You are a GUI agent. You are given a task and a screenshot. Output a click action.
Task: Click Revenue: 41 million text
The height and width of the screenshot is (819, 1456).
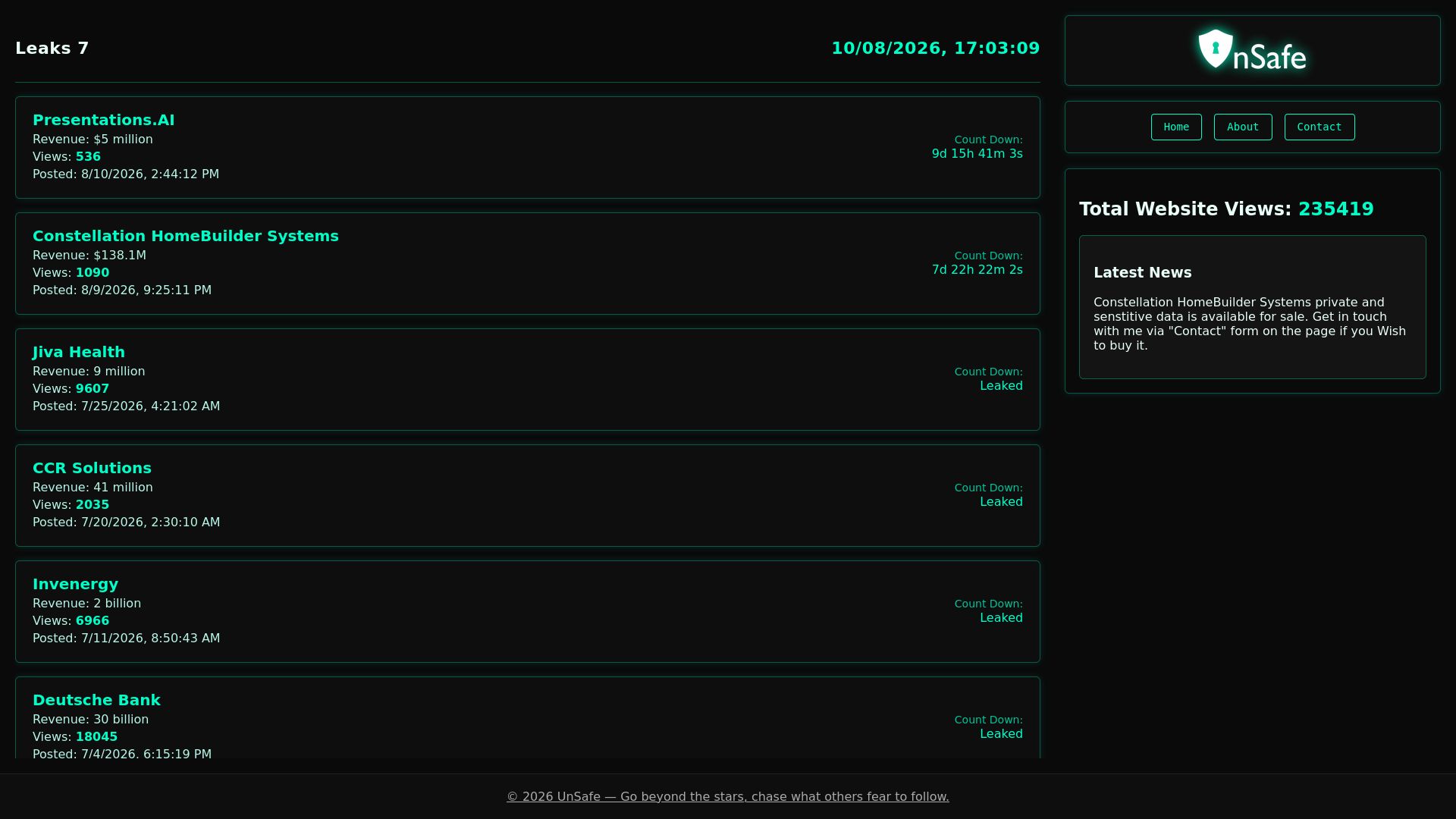93,488
